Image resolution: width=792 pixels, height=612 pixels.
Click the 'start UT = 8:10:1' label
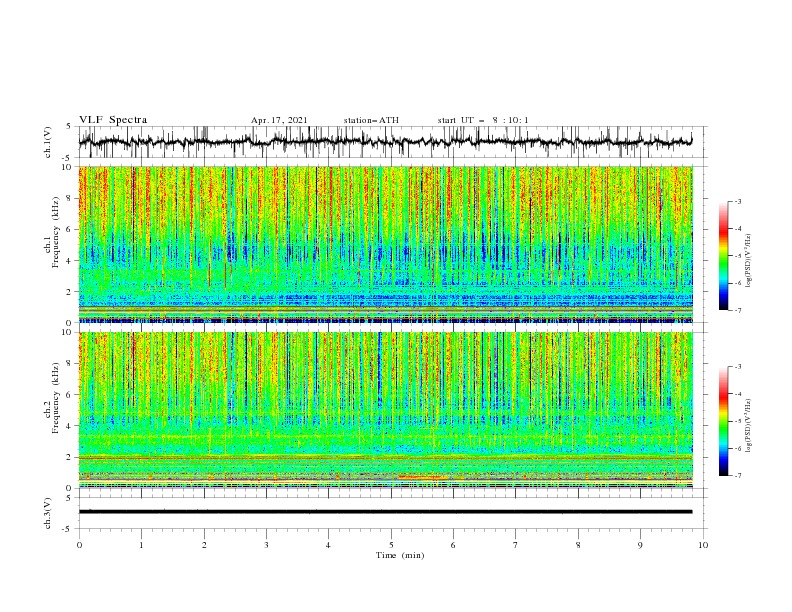click(483, 120)
